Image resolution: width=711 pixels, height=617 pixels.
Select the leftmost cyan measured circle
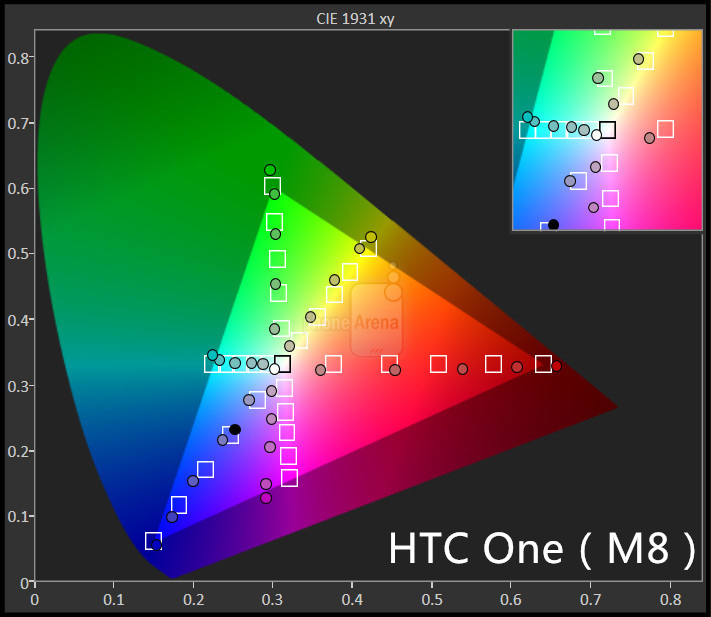(212, 355)
